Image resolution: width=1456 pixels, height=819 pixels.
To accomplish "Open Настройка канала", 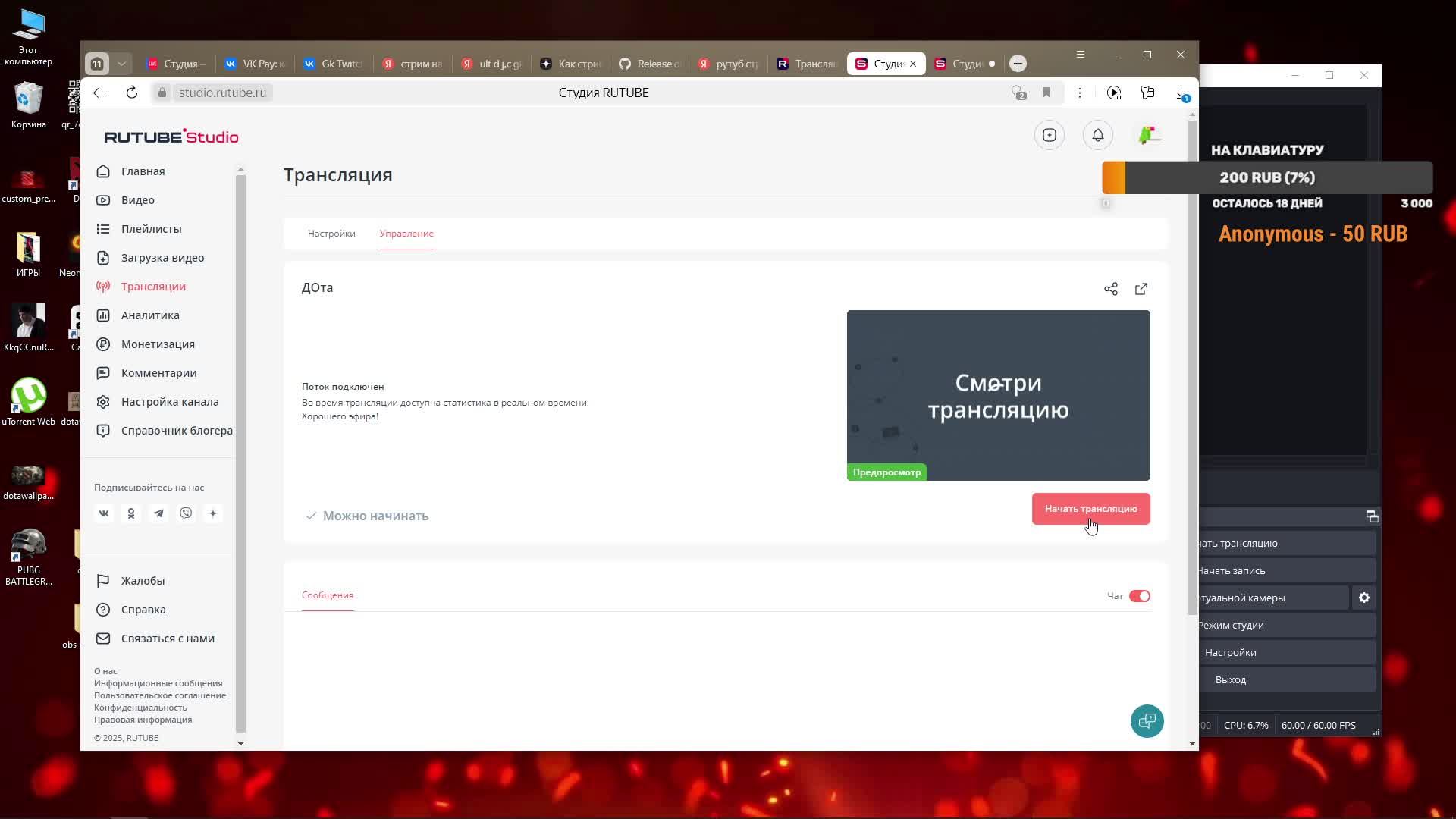I will click(170, 402).
